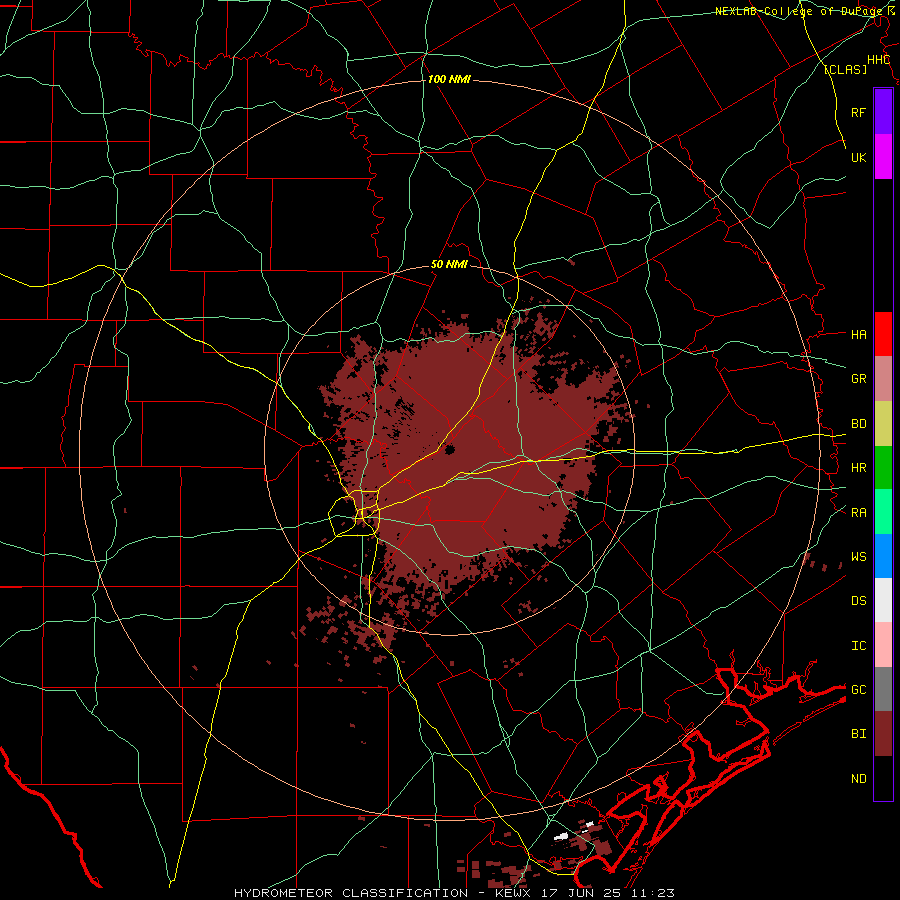Click the ND black legend swatch
The image size is (900, 900).
coord(883,778)
